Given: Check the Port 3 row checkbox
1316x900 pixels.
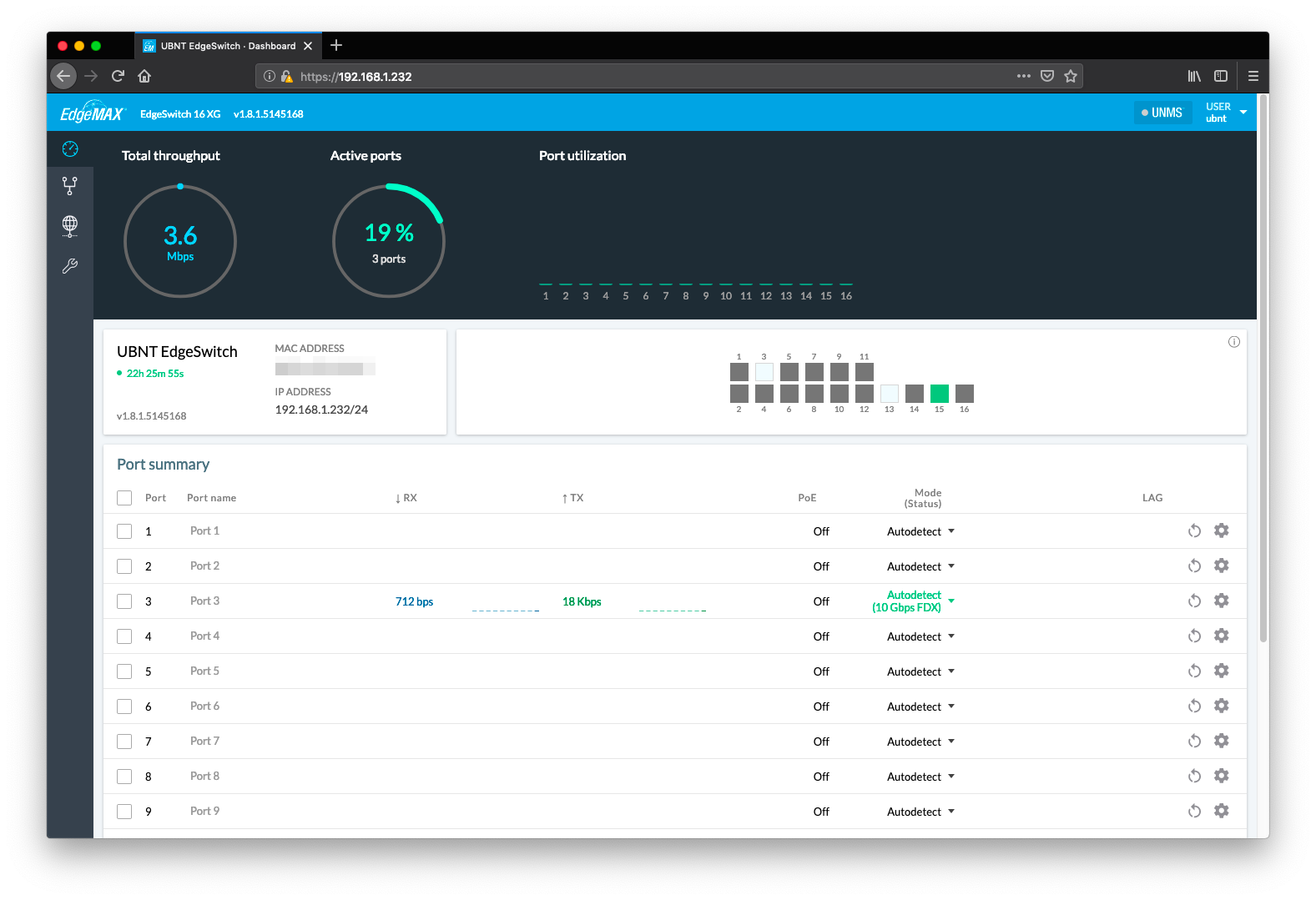Looking at the screenshot, I should click(124, 601).
